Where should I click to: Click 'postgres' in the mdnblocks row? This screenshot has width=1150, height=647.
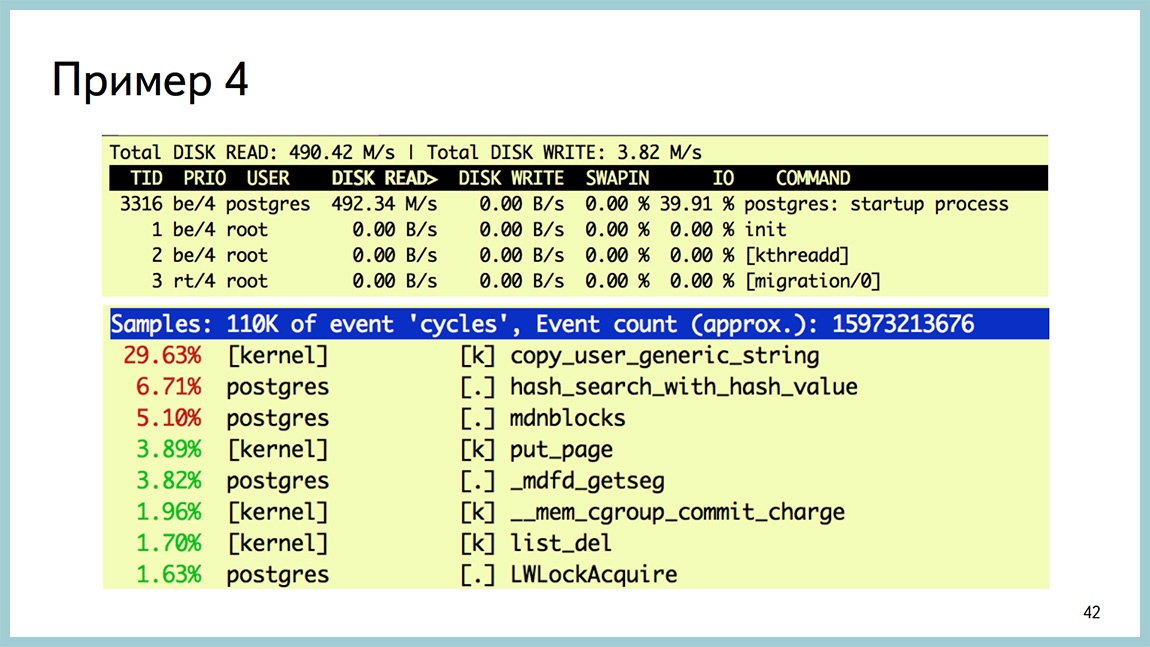click(277, 419)
